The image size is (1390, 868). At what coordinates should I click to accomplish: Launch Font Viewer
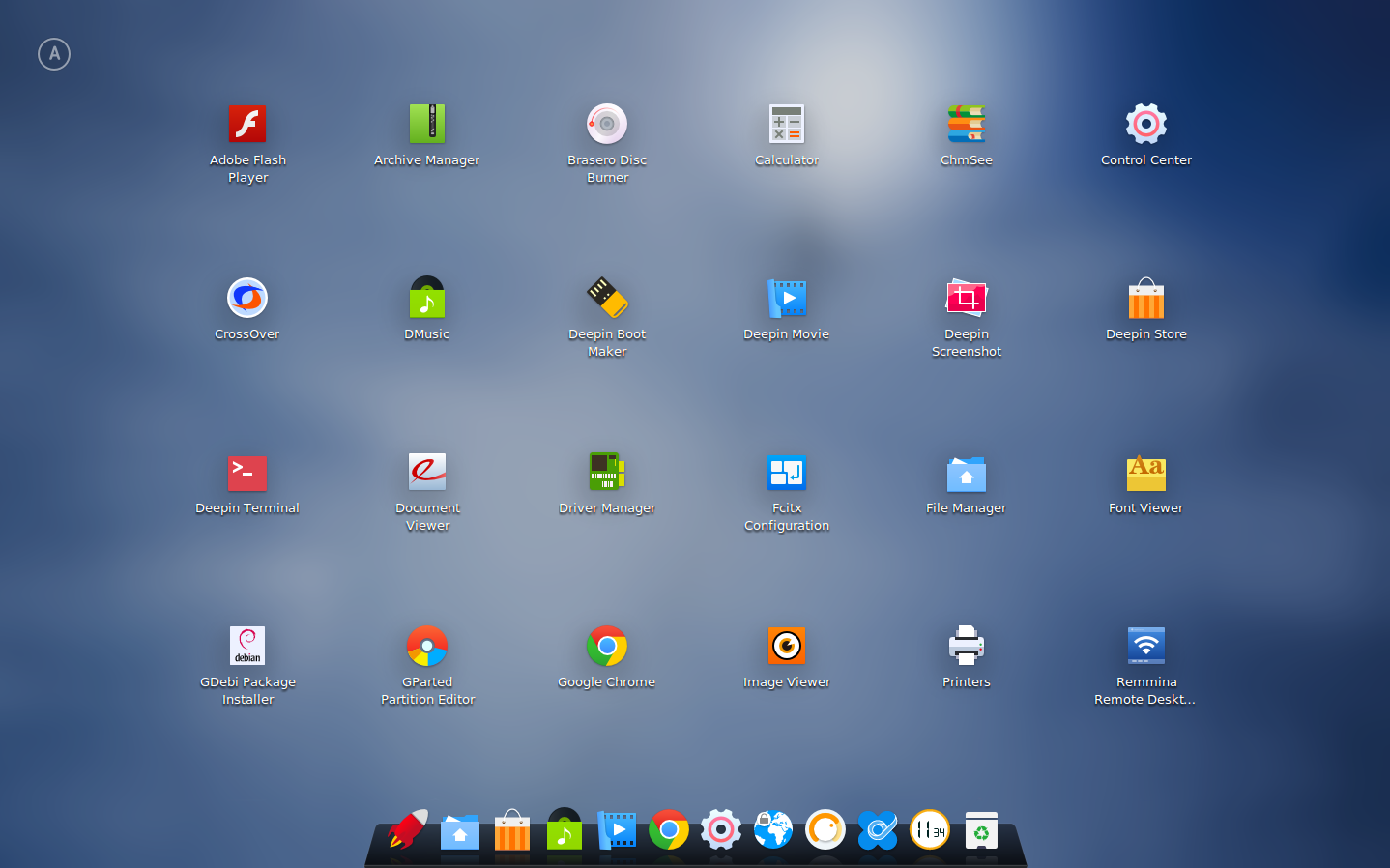point(1146,473)
